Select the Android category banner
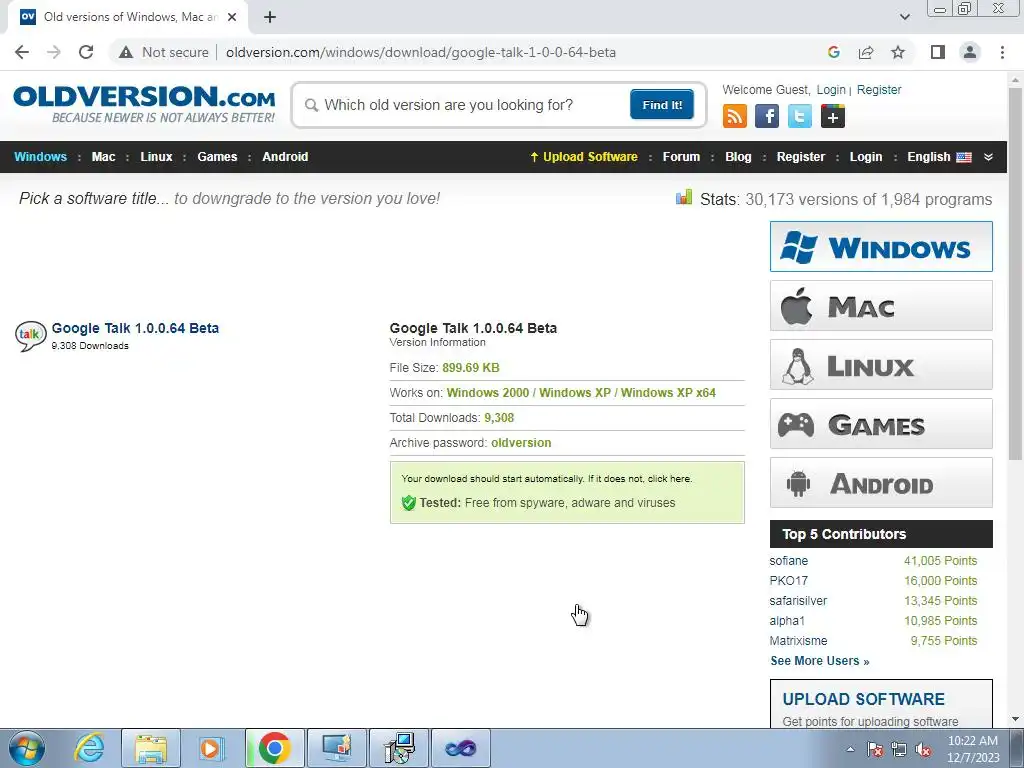 [x=881, y=483]
